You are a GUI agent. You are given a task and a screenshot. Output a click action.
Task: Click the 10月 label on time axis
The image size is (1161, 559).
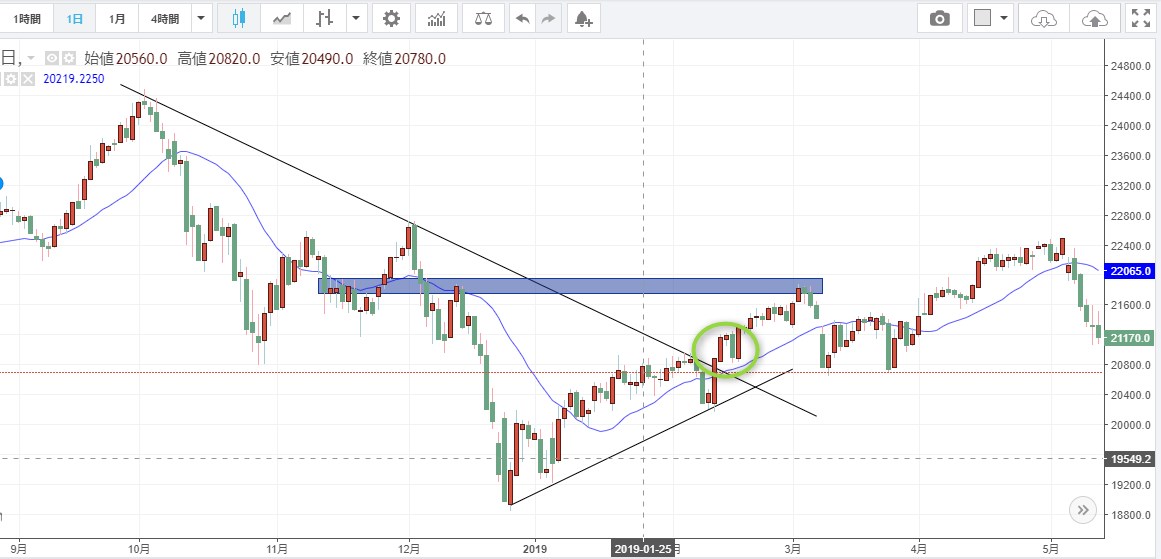click(139, 549)
